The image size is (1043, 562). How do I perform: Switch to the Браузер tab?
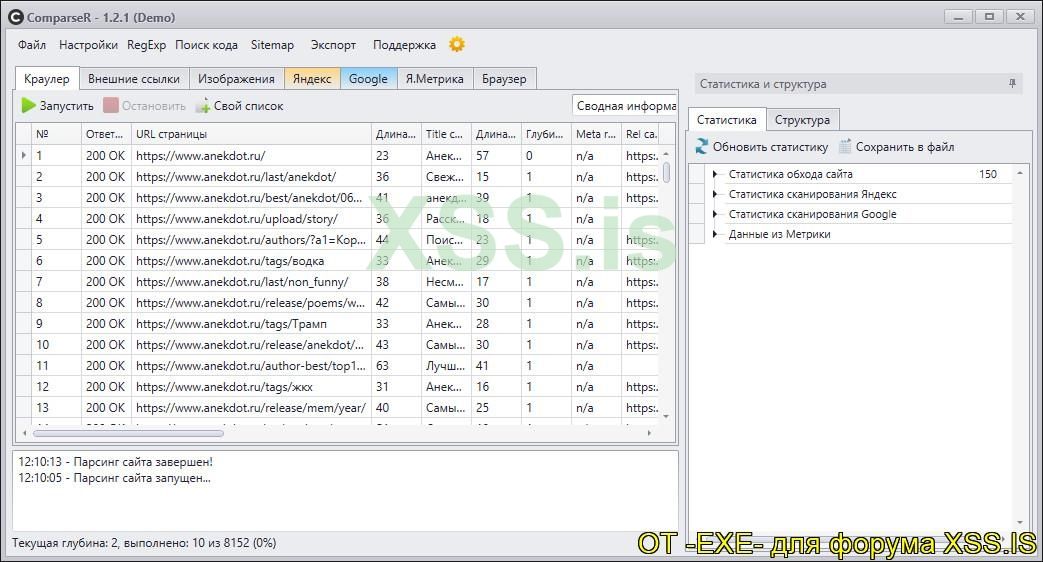click(504, 78)
